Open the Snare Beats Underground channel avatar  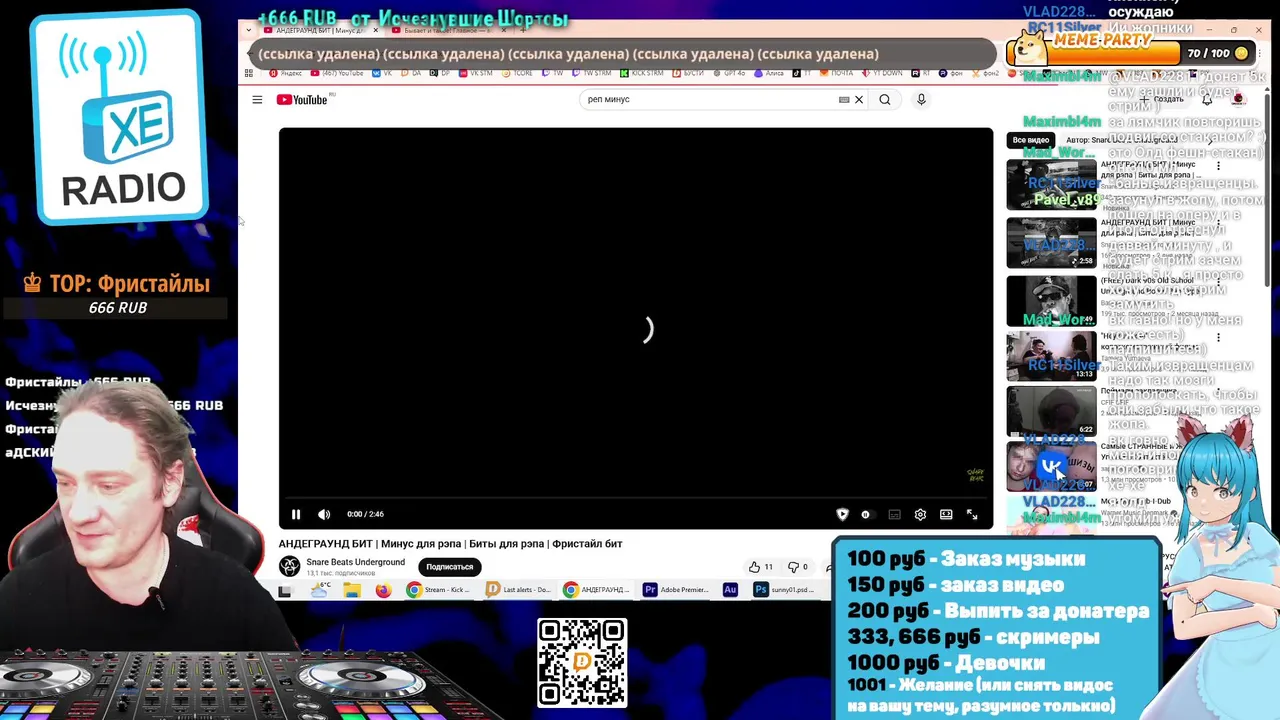pos(290,567)
